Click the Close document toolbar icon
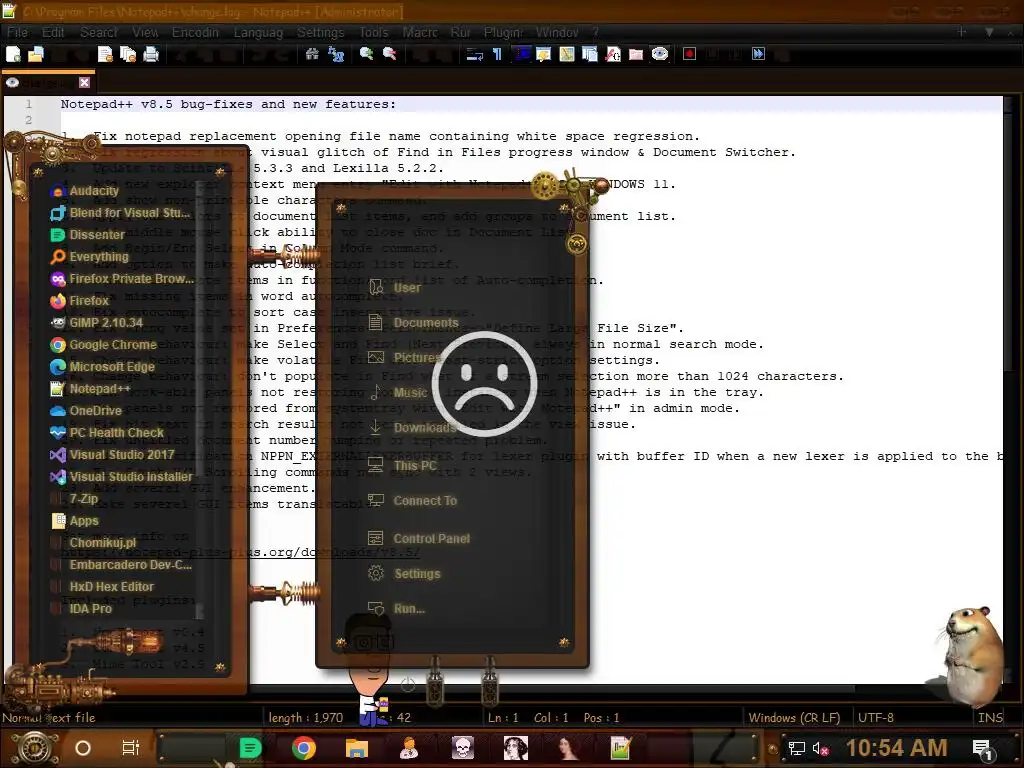The width and height of the screenshot is (1024, 768). click(105, 54)
